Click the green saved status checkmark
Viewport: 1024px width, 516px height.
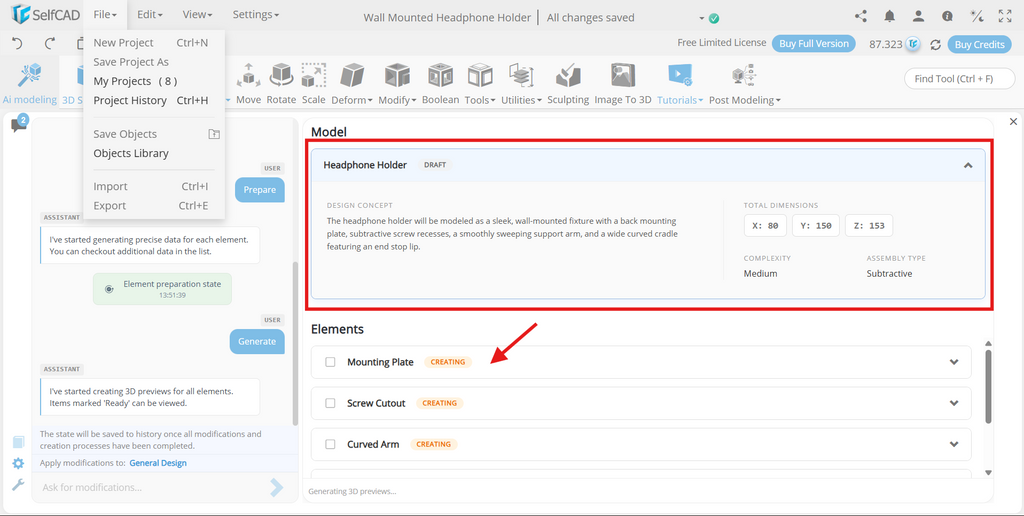pyautogui.click(x=714, y=18)
